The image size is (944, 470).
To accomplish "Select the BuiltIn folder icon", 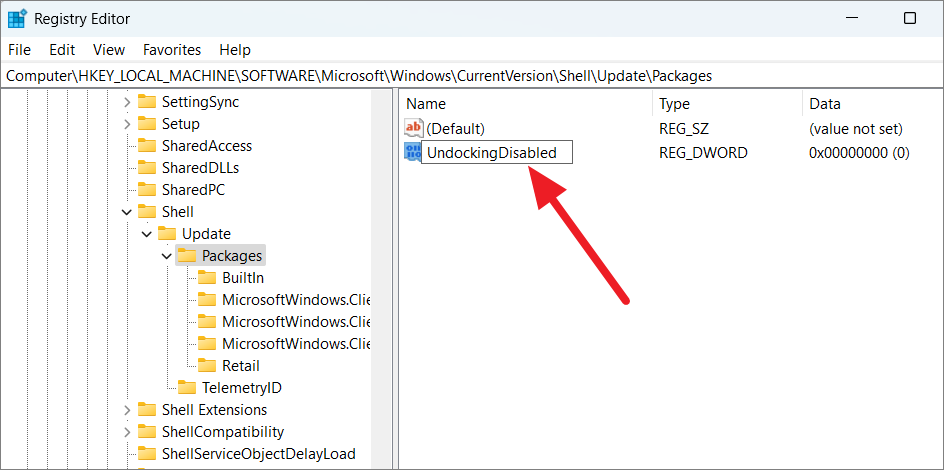I will click(x=207, y=278).
